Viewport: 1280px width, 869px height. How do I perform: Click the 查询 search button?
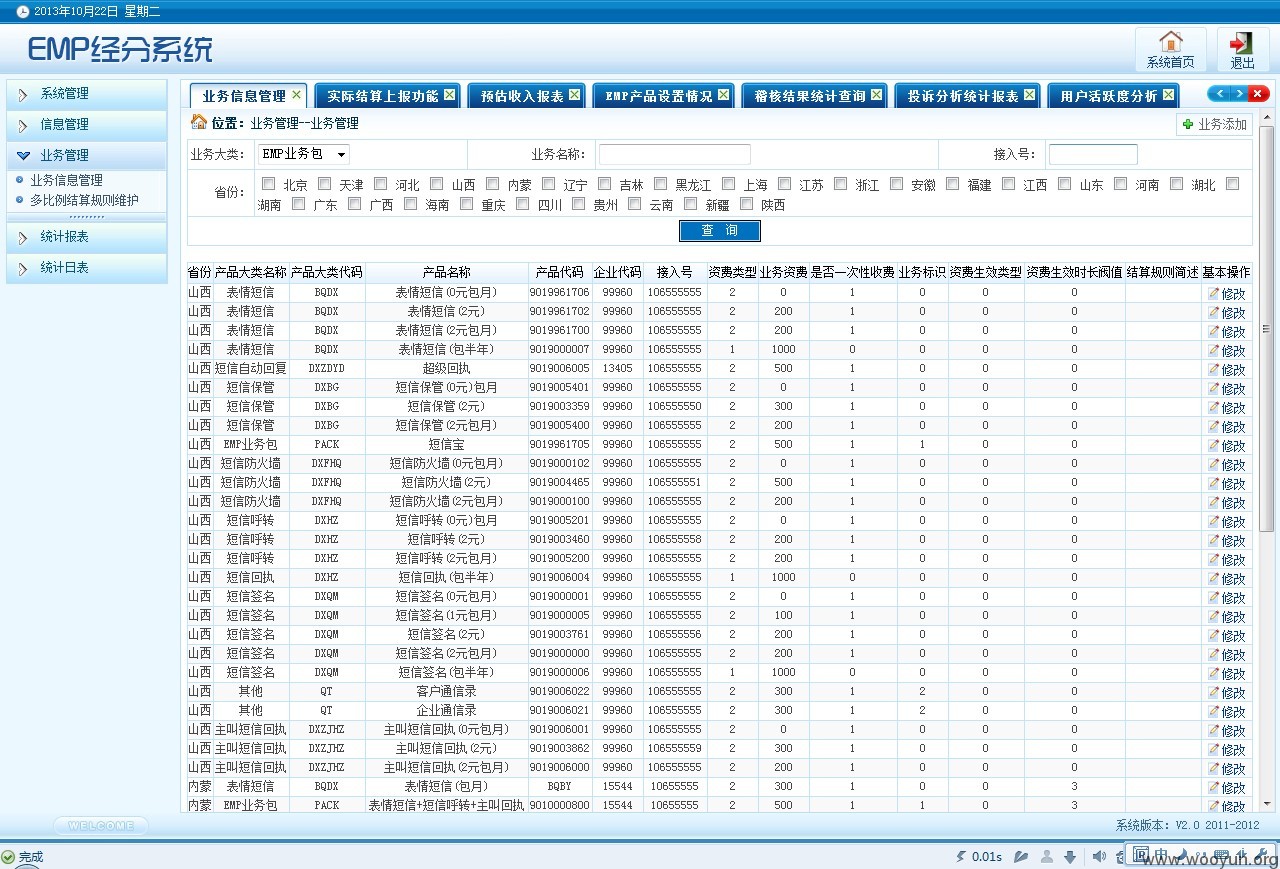tap(720, 231)
